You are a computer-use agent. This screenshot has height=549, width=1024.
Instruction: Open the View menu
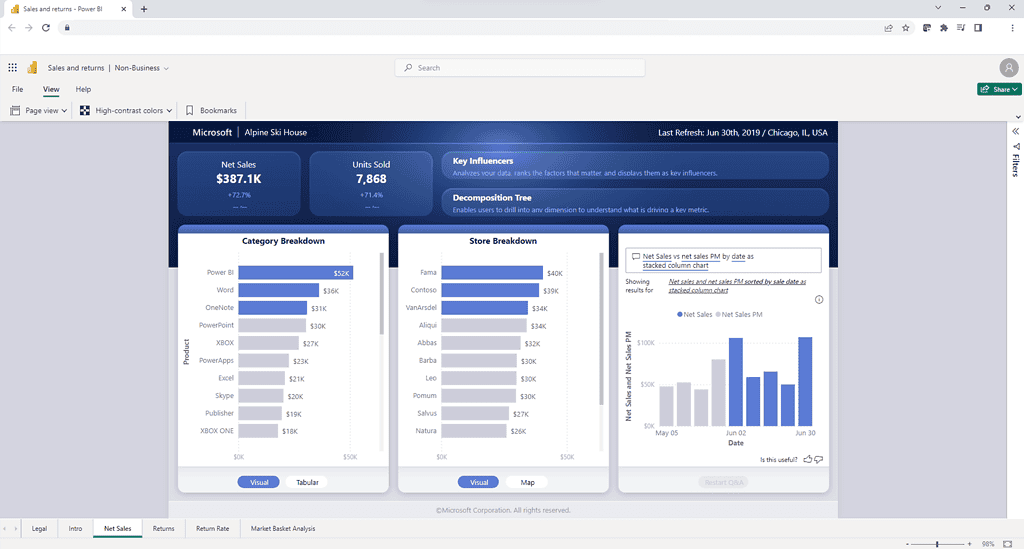pos(51,89)
